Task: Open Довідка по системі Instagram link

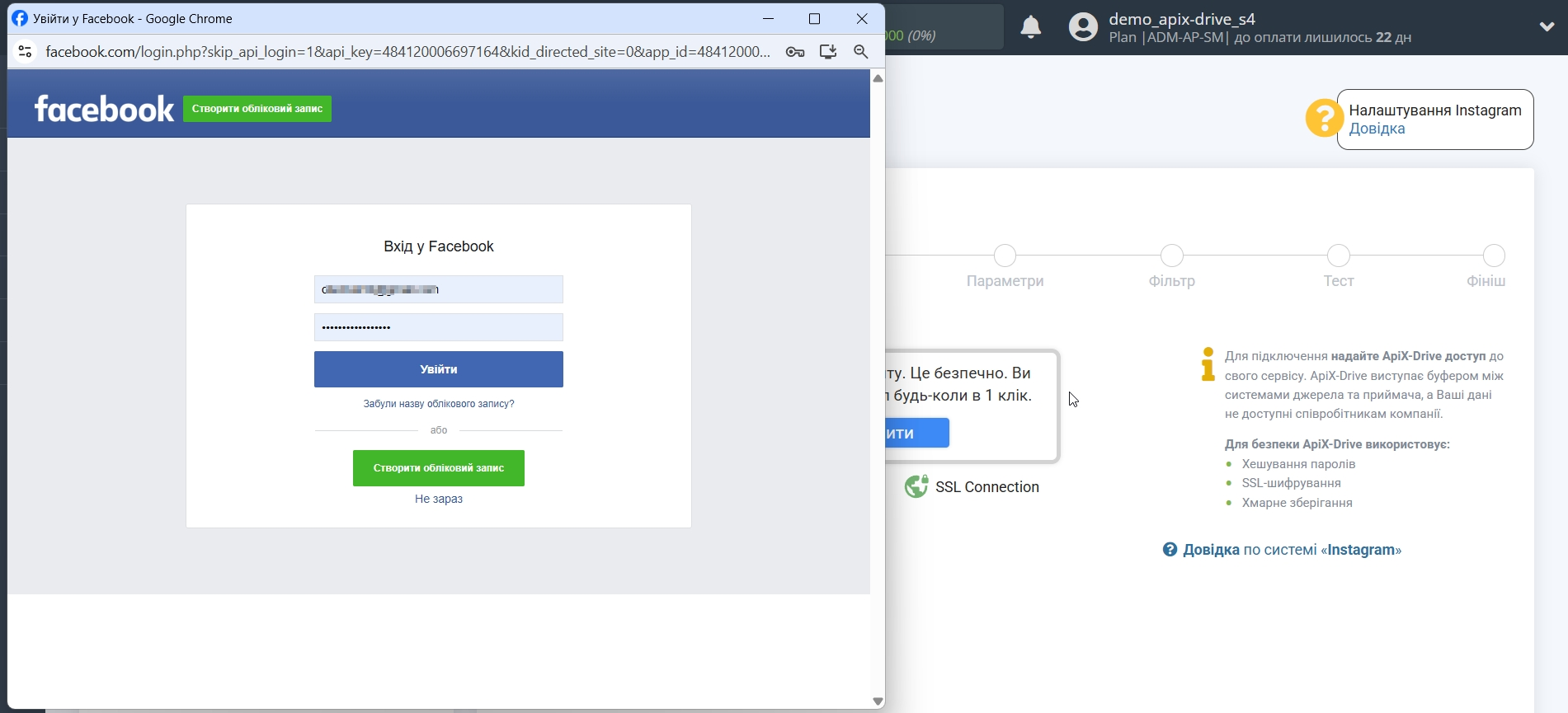Action: click(1292, 550)
